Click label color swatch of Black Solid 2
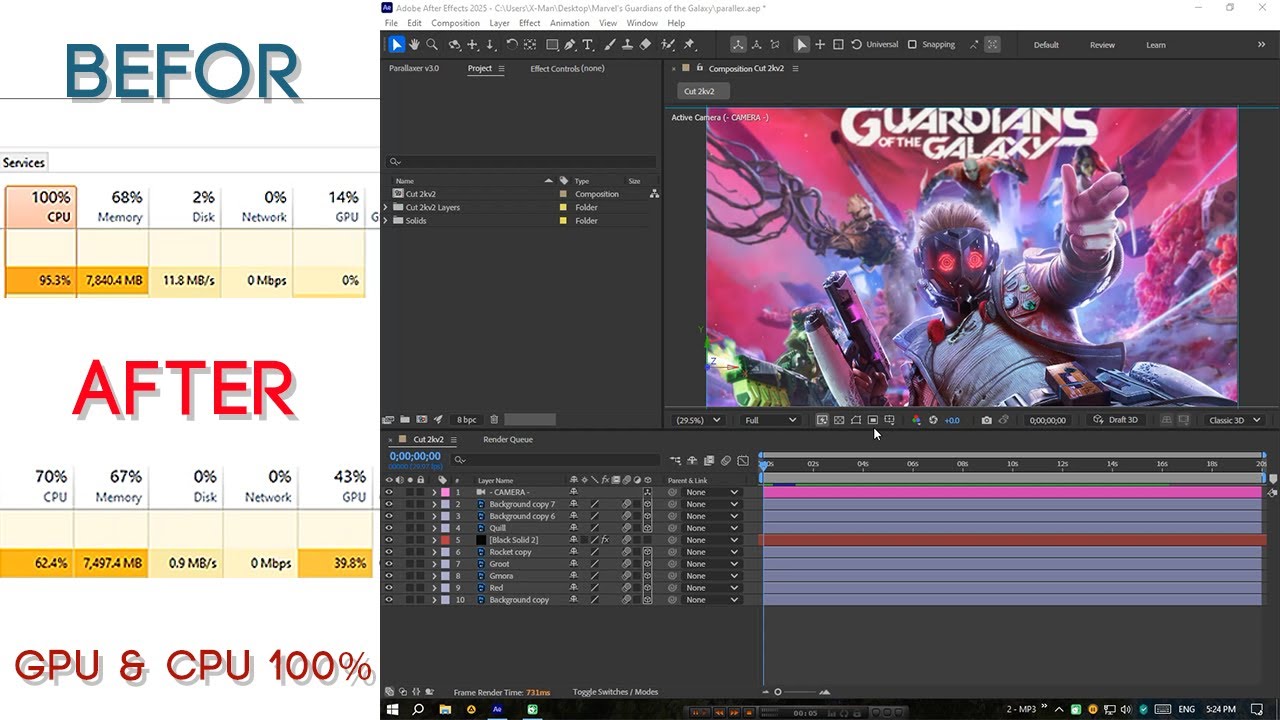1280x720 pixels. 445,540
